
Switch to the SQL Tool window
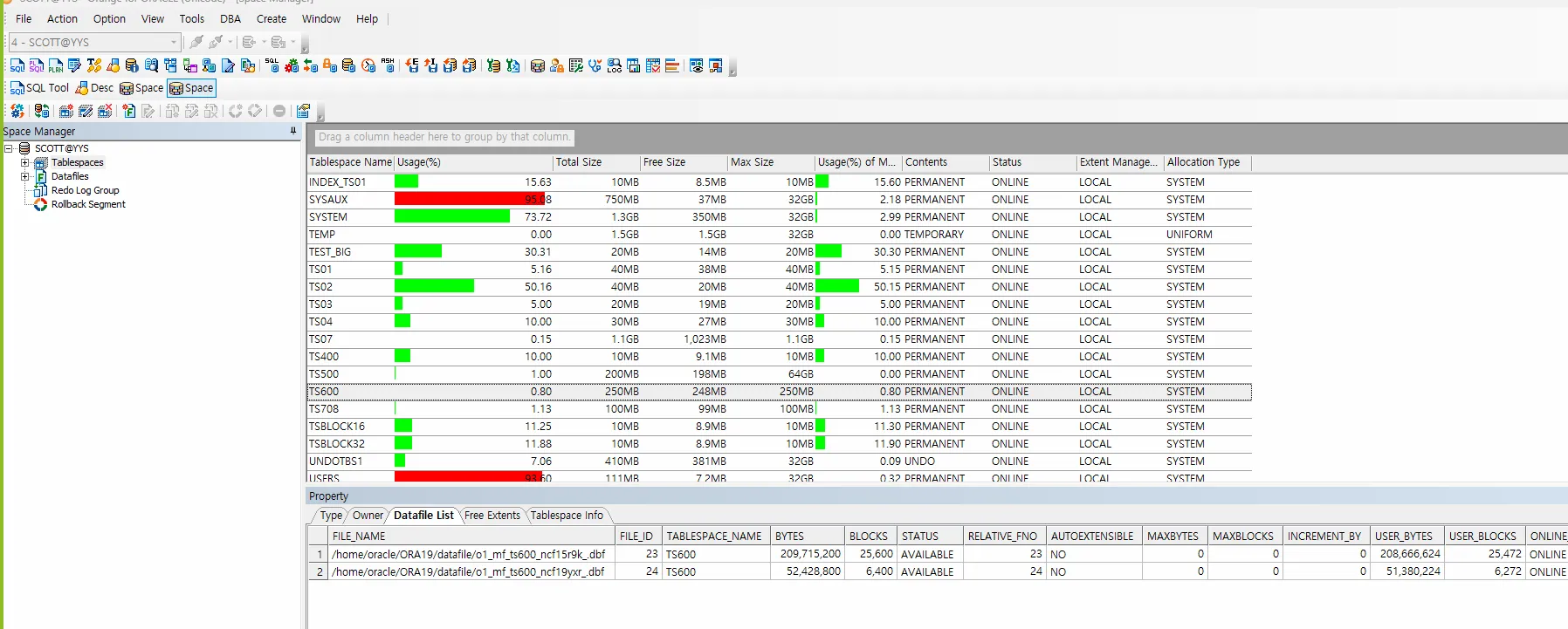point(39,88)
